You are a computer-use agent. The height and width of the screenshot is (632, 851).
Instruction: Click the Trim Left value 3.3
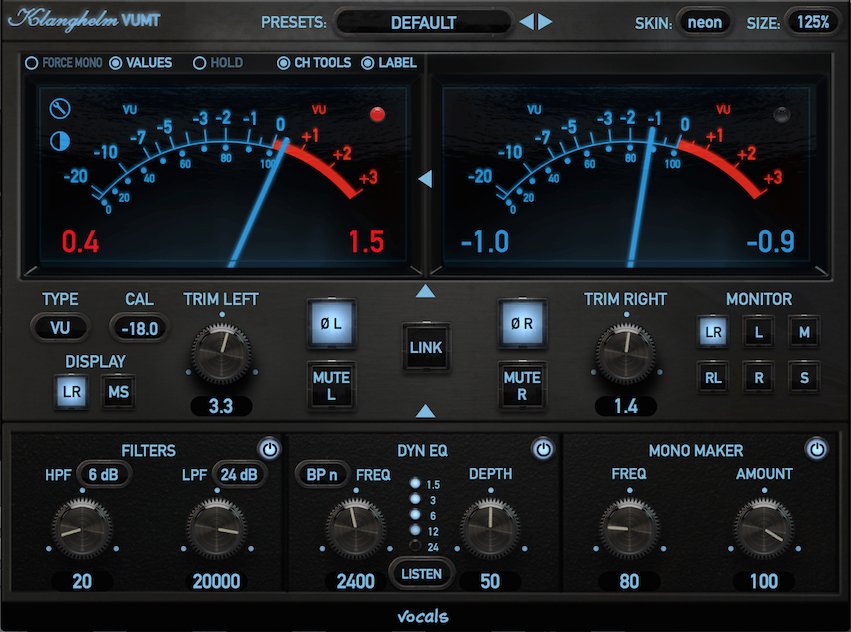point(221,406)
